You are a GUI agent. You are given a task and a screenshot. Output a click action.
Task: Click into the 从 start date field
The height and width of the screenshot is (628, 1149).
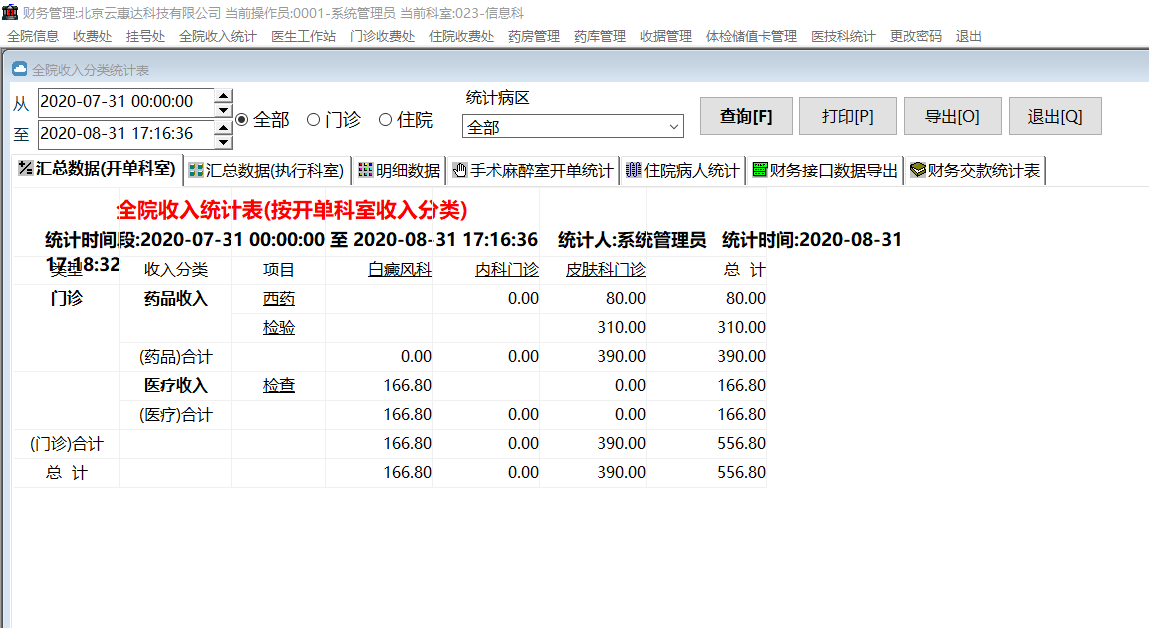[124, 102]
